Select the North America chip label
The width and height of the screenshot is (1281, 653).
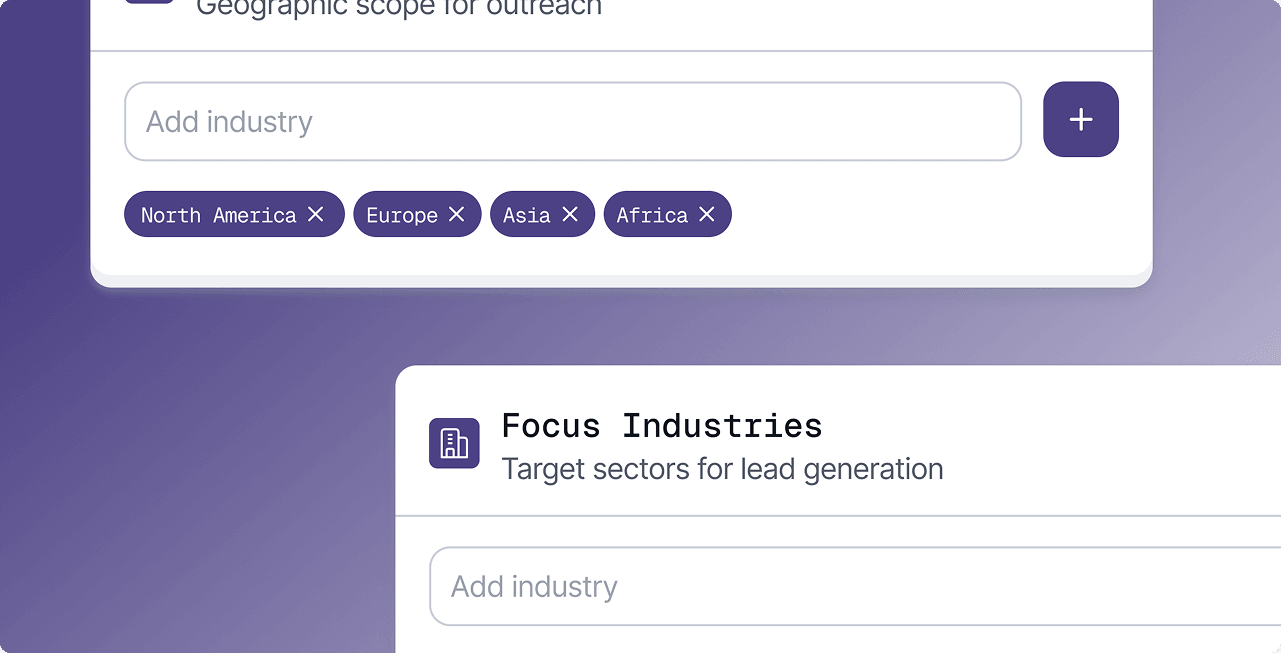pos(218,215)
